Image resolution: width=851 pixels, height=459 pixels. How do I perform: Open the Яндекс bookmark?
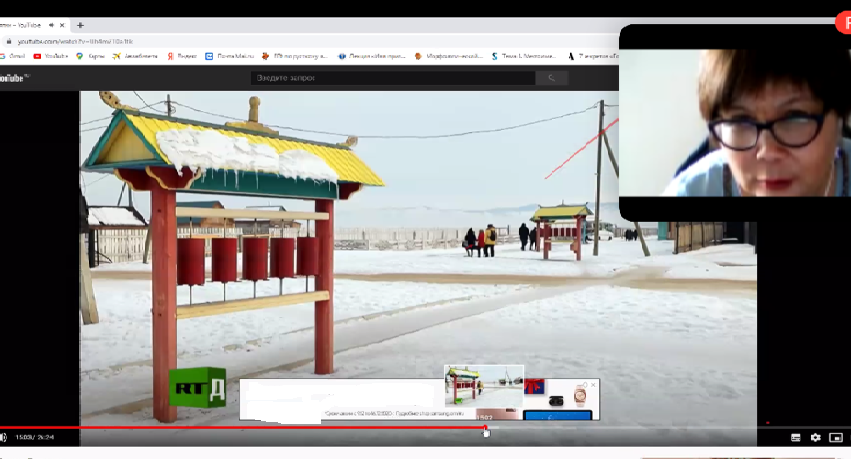click(183, 56)
